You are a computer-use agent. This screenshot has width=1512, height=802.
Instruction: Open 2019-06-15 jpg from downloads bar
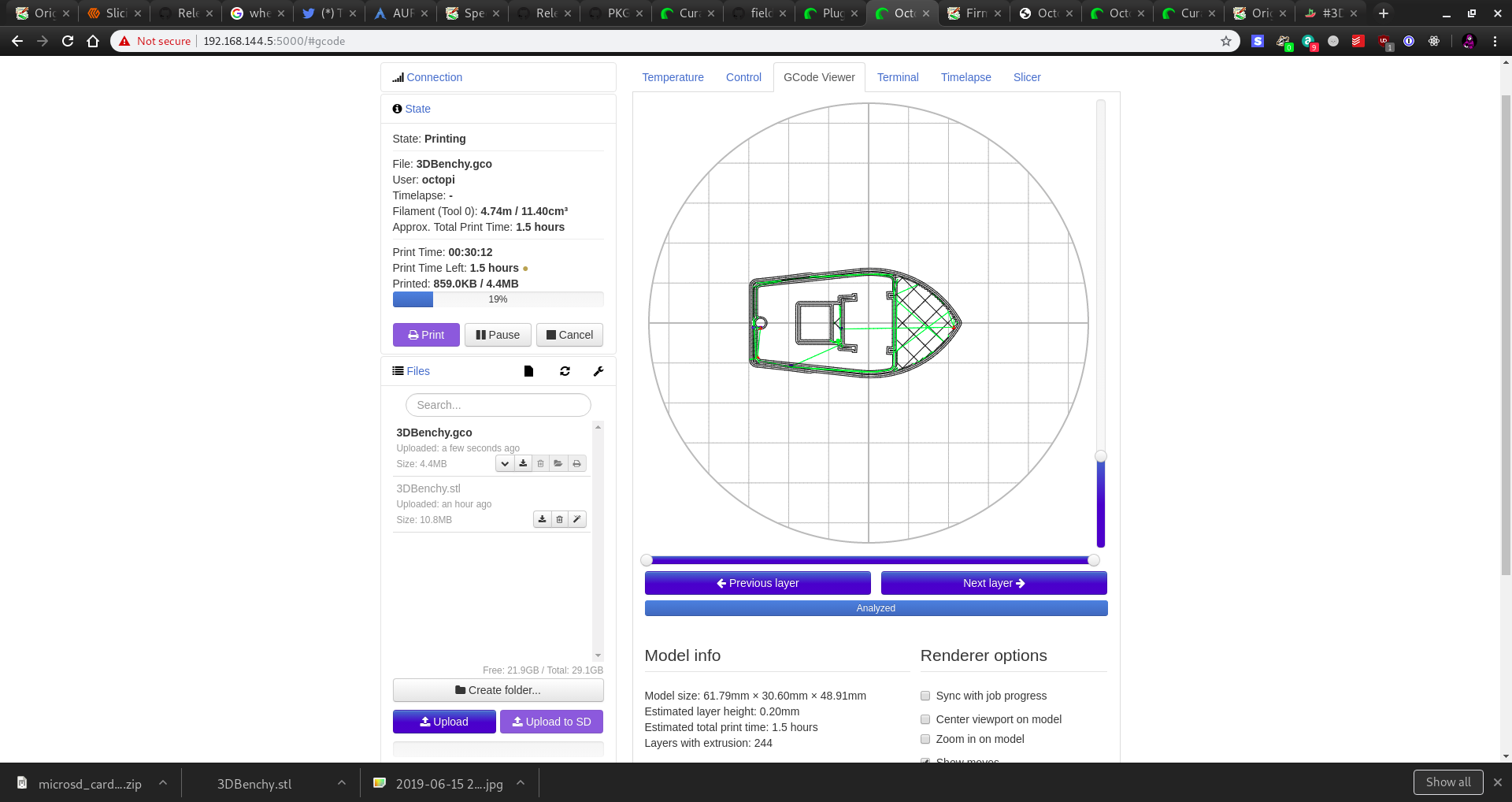tap(449, 784)
